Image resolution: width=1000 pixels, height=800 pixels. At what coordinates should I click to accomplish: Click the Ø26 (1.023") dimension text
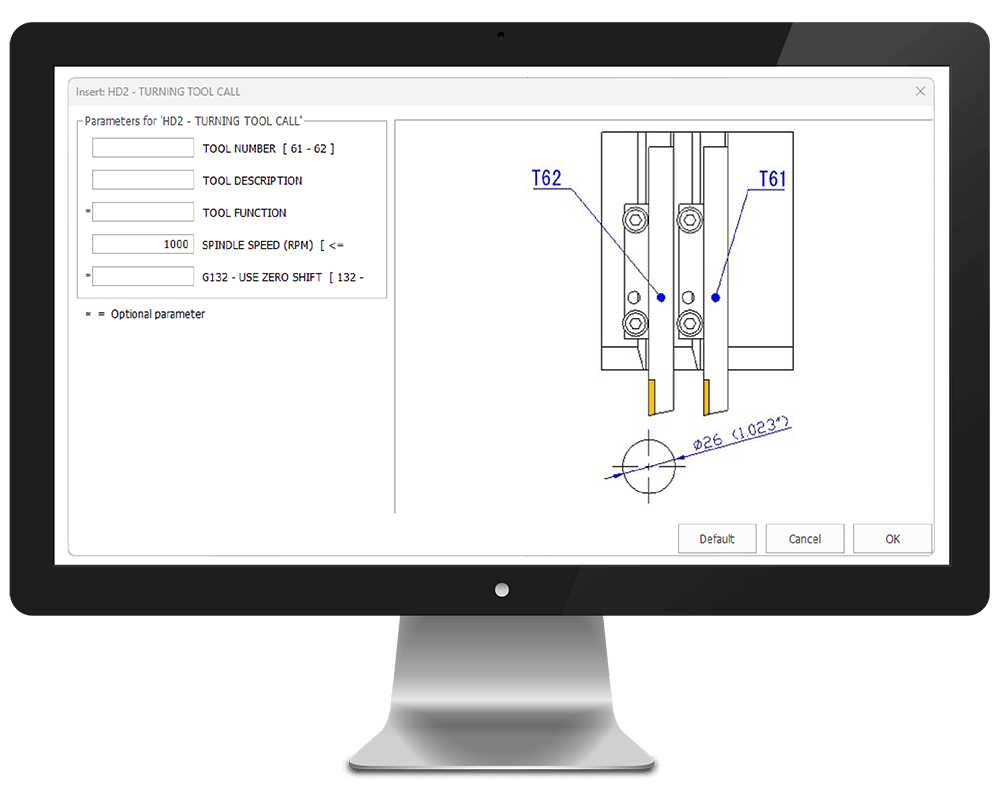[x=741, y=437]
